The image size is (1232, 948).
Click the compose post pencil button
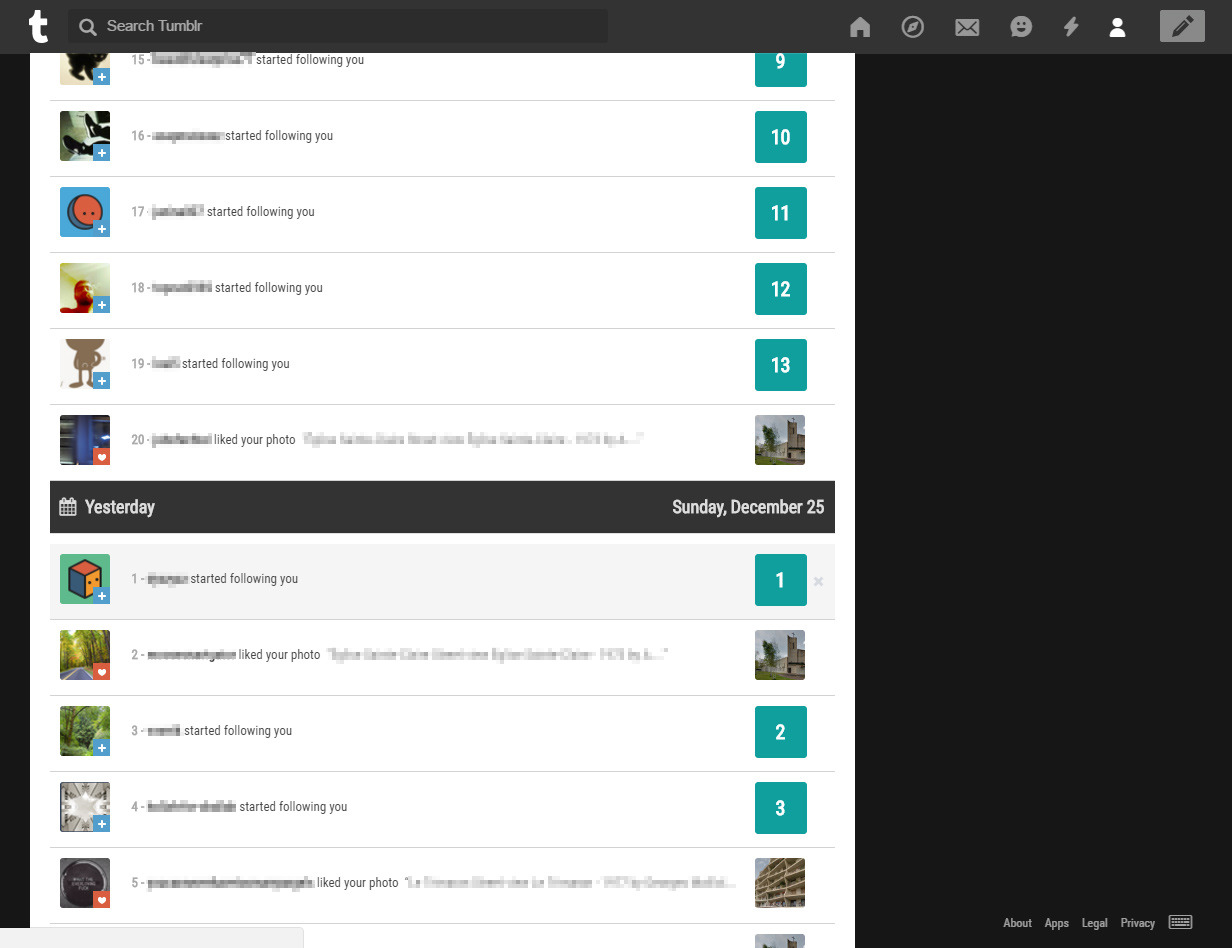coord(1182,26)
